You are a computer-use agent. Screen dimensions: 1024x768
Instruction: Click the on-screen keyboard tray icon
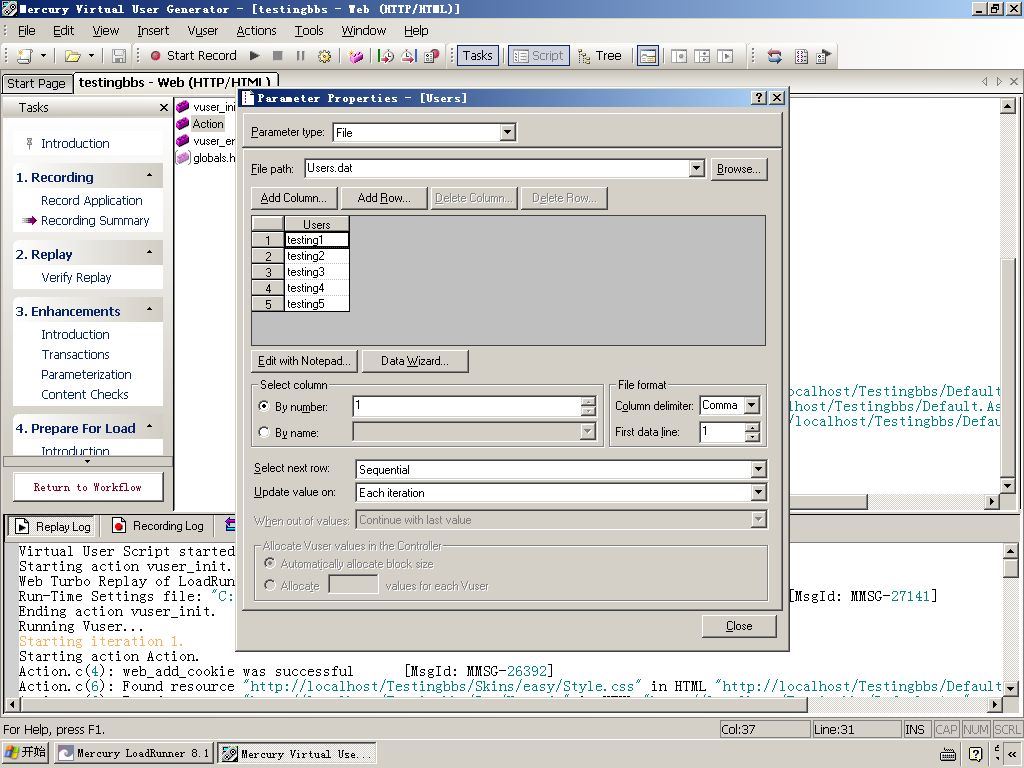[x=948, y=754]
